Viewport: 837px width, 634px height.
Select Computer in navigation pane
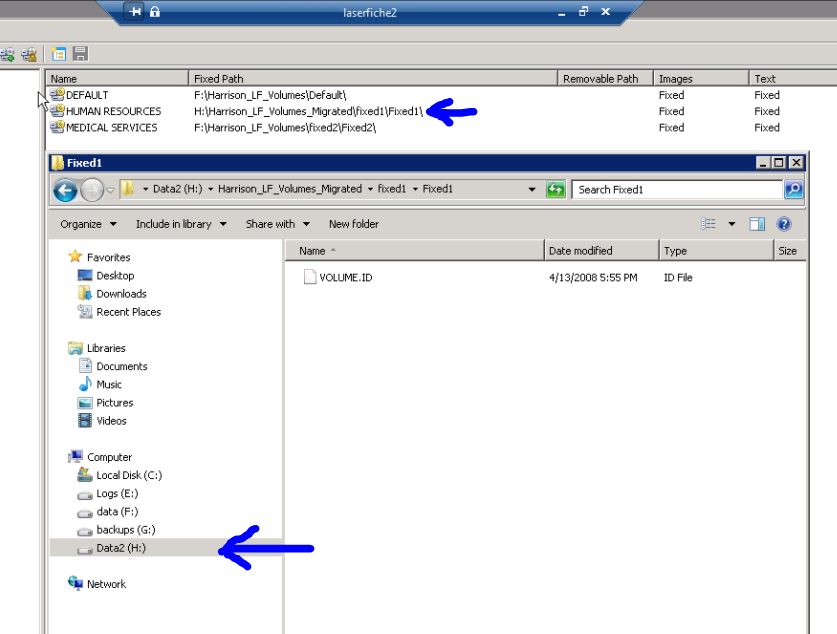(x=109, y=457)
